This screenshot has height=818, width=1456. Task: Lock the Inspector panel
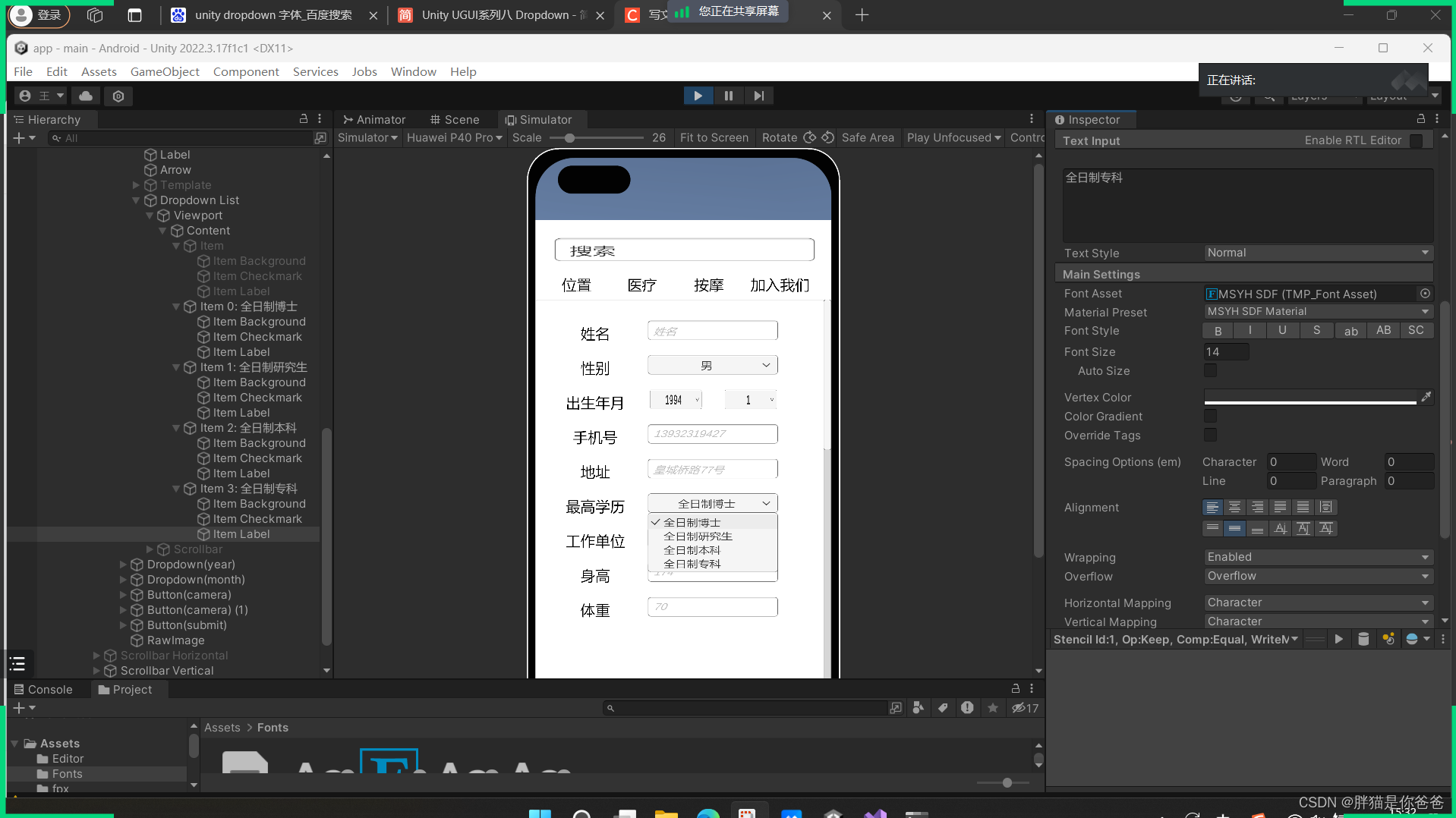[1421, 119]
